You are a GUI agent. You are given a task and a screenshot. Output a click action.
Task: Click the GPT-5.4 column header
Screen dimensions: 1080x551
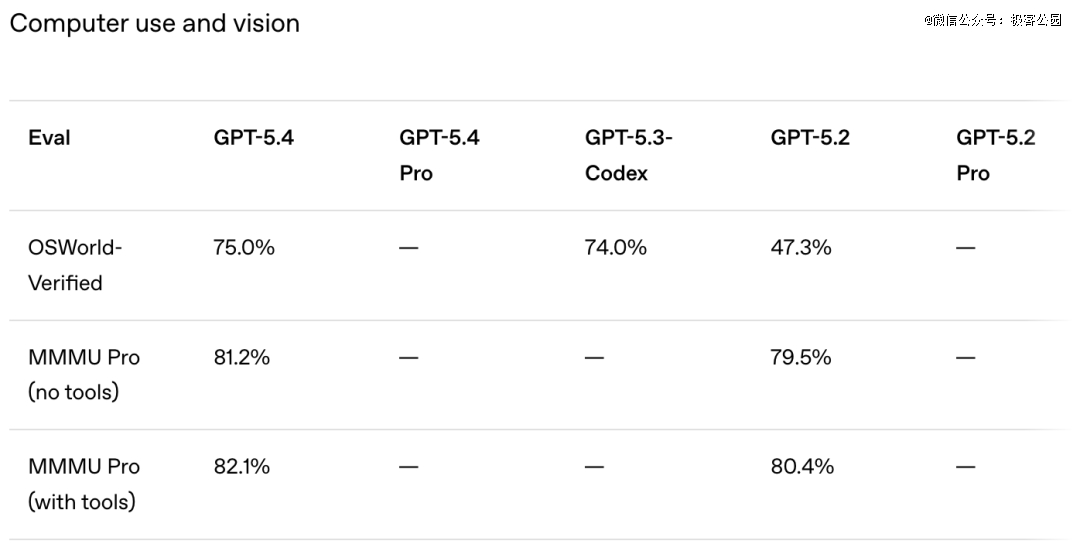click(x=253, y=138)
